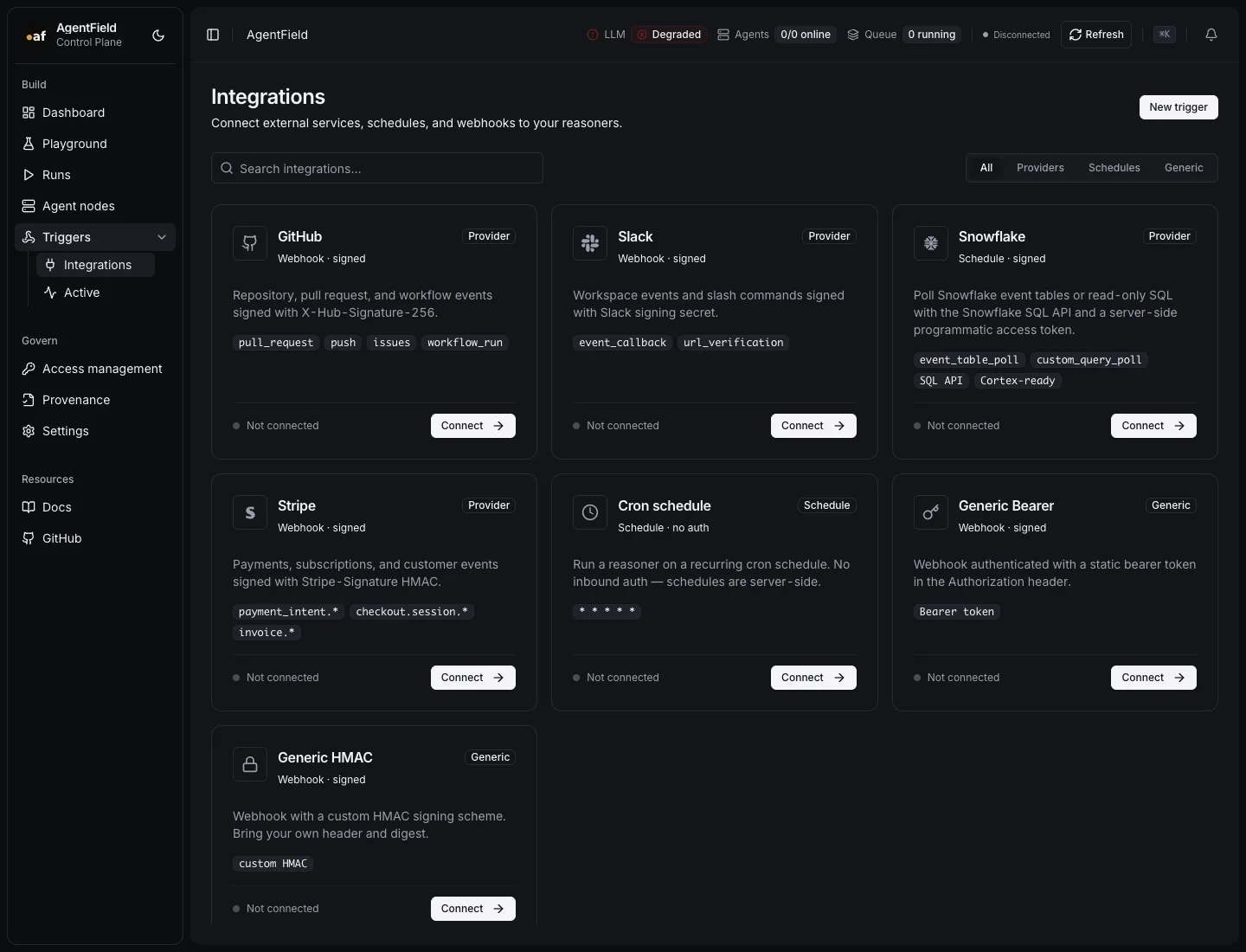Connect the Snowflake integration
This screenshot has height=952, width=1246.
[x=1153, y=426]
